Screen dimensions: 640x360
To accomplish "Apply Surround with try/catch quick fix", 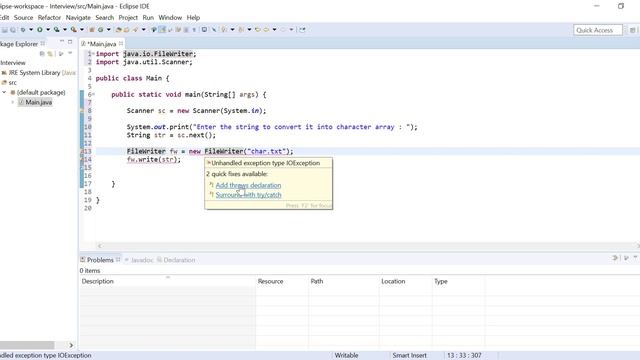I will (x=248, y=195).
